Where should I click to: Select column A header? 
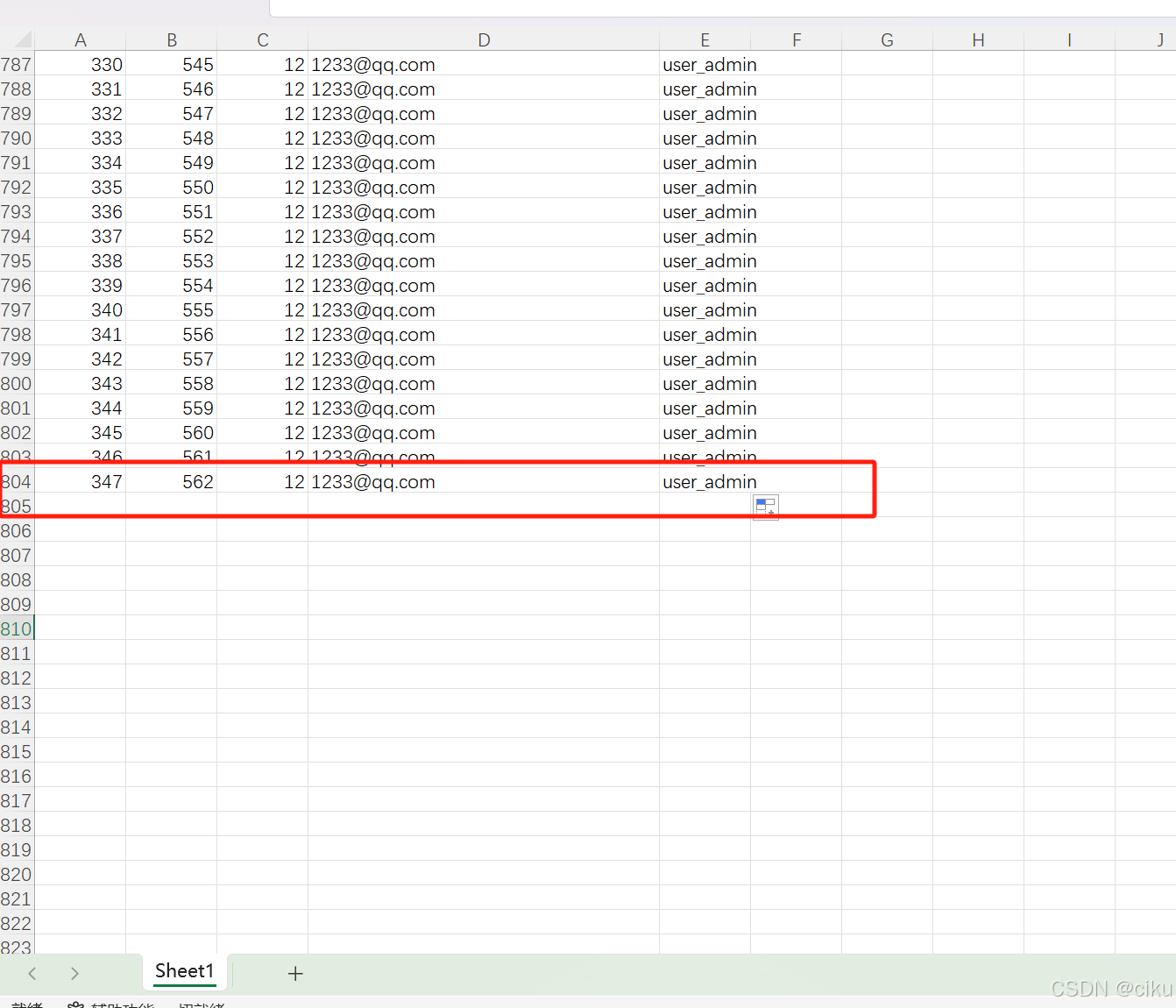click(81, 39)
